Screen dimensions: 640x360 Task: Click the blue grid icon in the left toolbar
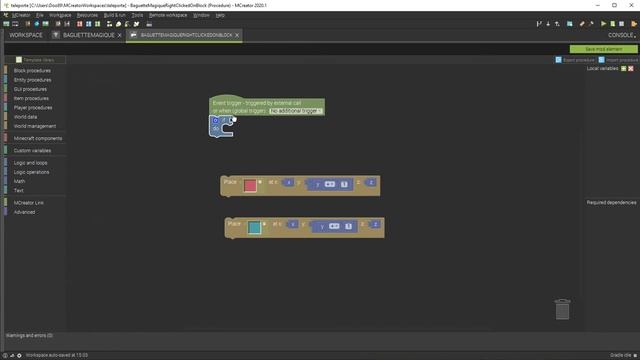(88, 24)
